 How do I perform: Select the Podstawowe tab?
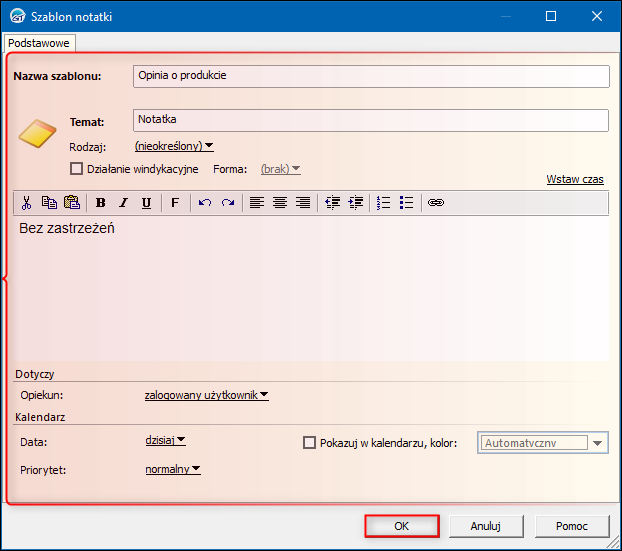(39, 43)
